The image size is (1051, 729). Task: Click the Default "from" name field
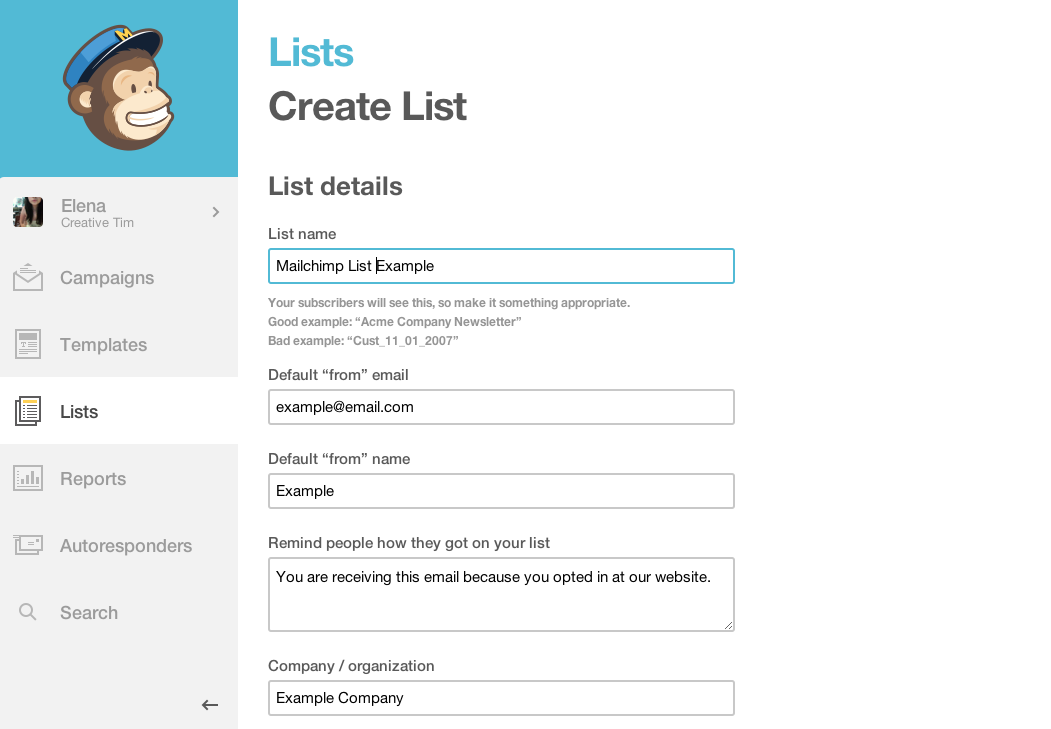click(501, 491)
